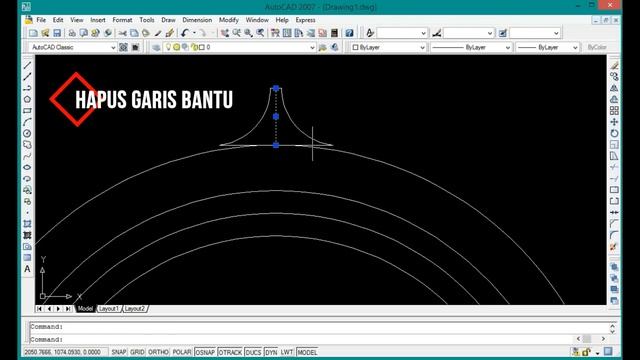Toggle OSNAP in status bar

point(205,352)
